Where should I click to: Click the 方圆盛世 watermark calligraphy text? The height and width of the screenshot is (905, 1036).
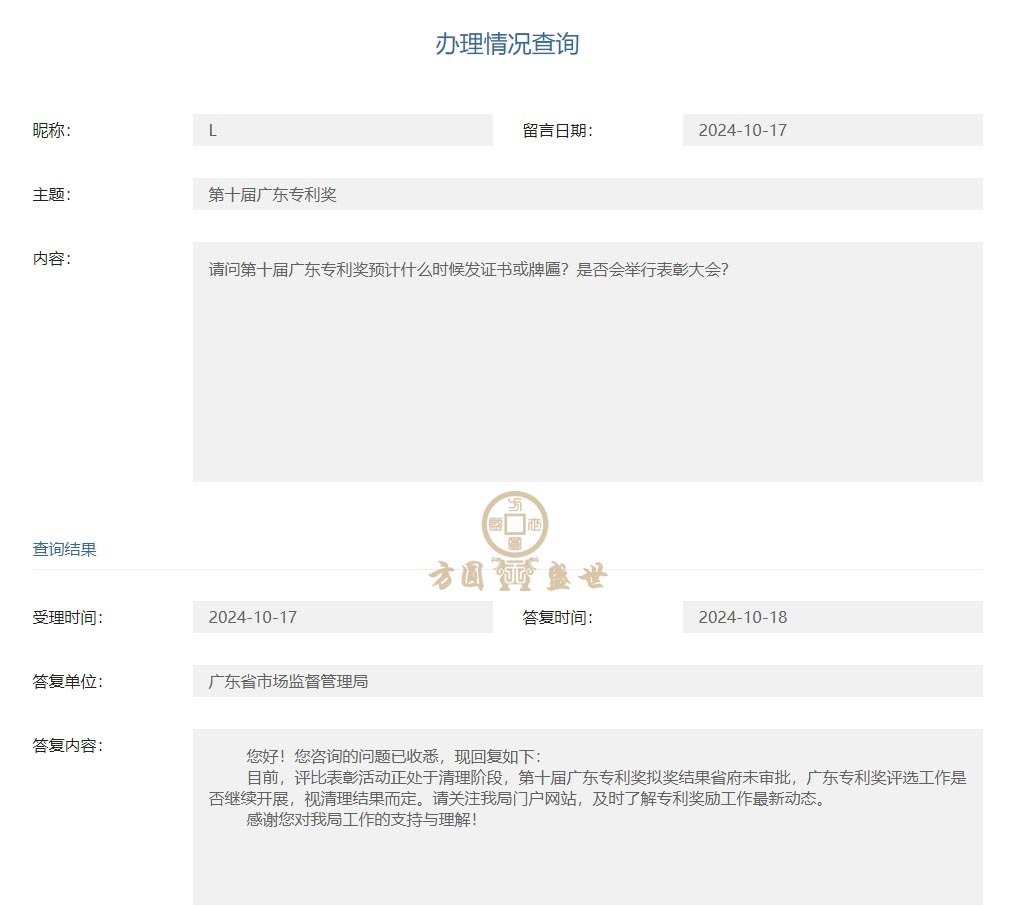(x=517, y=575)
